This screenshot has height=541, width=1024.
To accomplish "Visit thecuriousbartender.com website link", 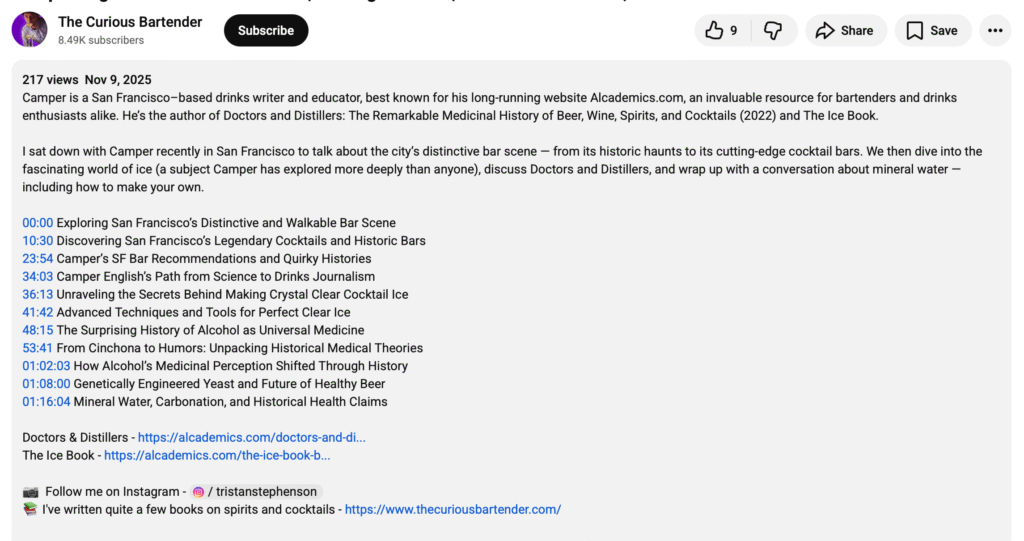I will [x=452, y=510].
